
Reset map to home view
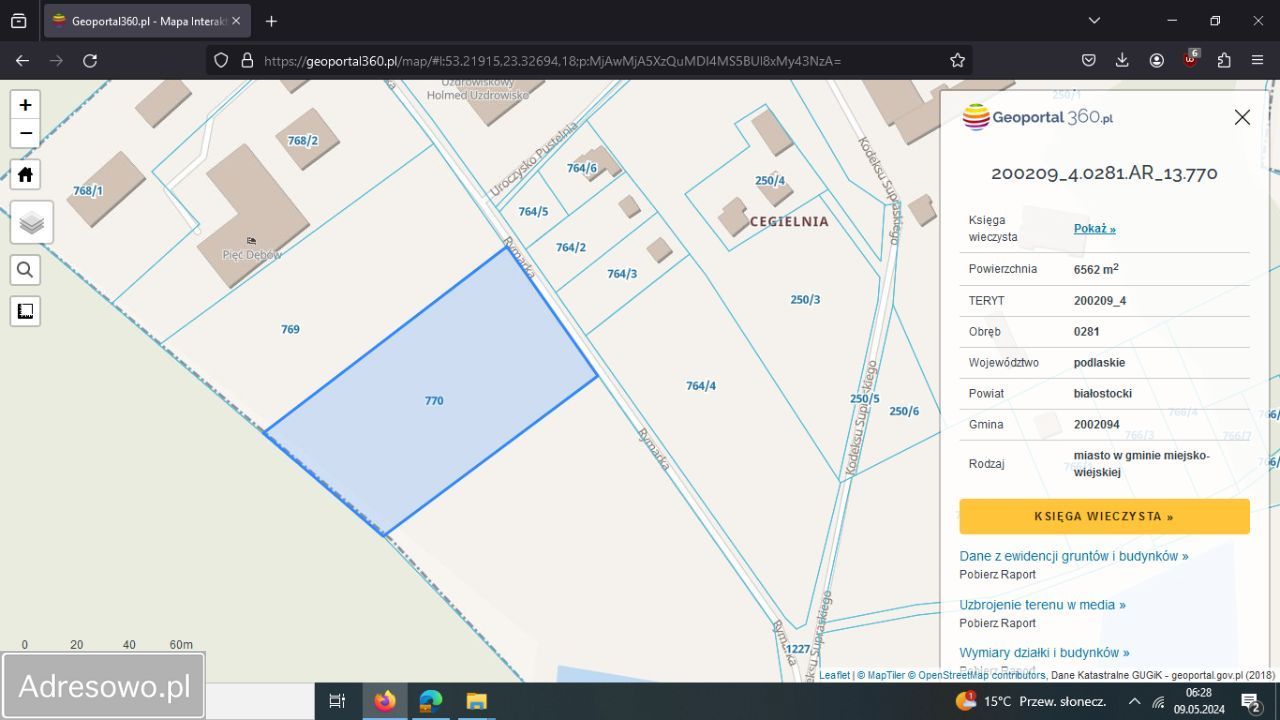pos(26,175)
